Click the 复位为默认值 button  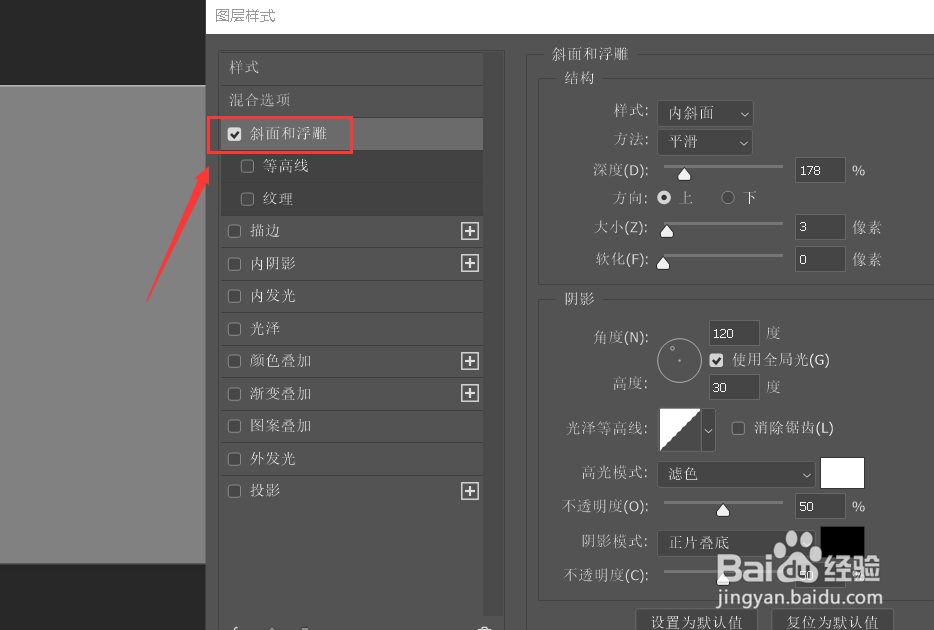coord(832,622)
